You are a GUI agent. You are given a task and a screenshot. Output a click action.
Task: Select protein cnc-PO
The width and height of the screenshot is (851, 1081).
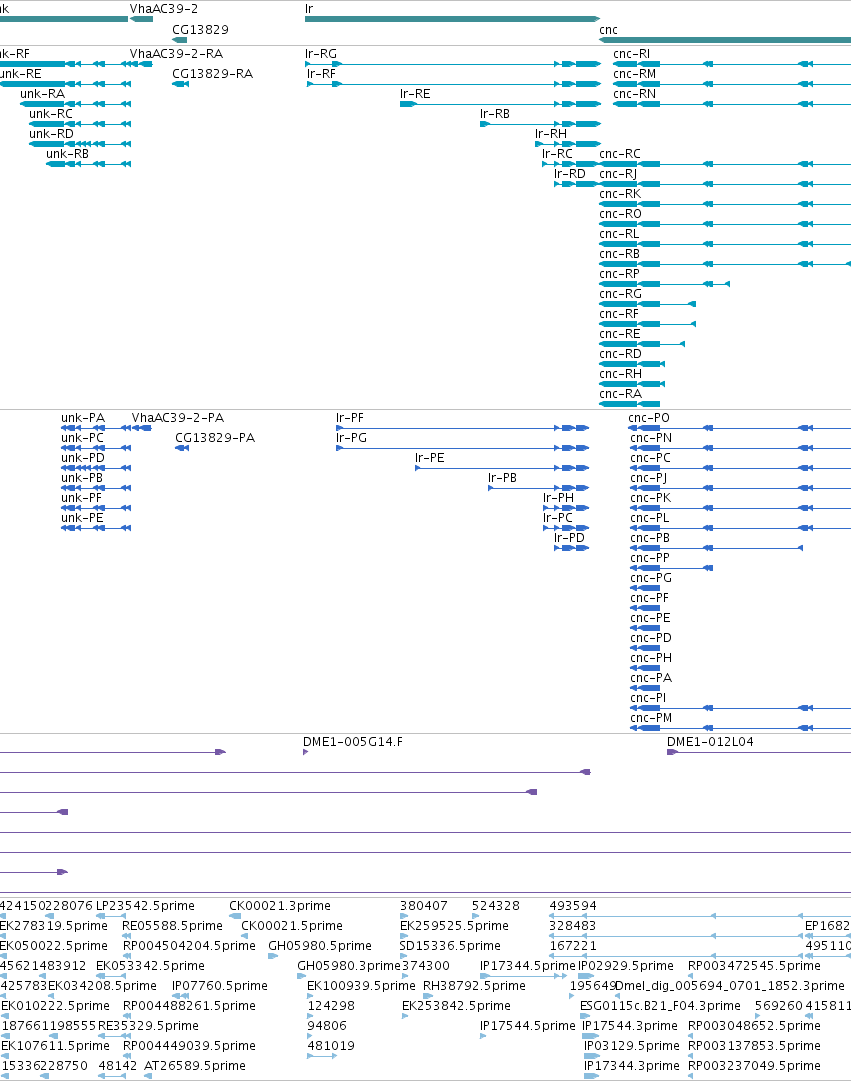(649, 418)
